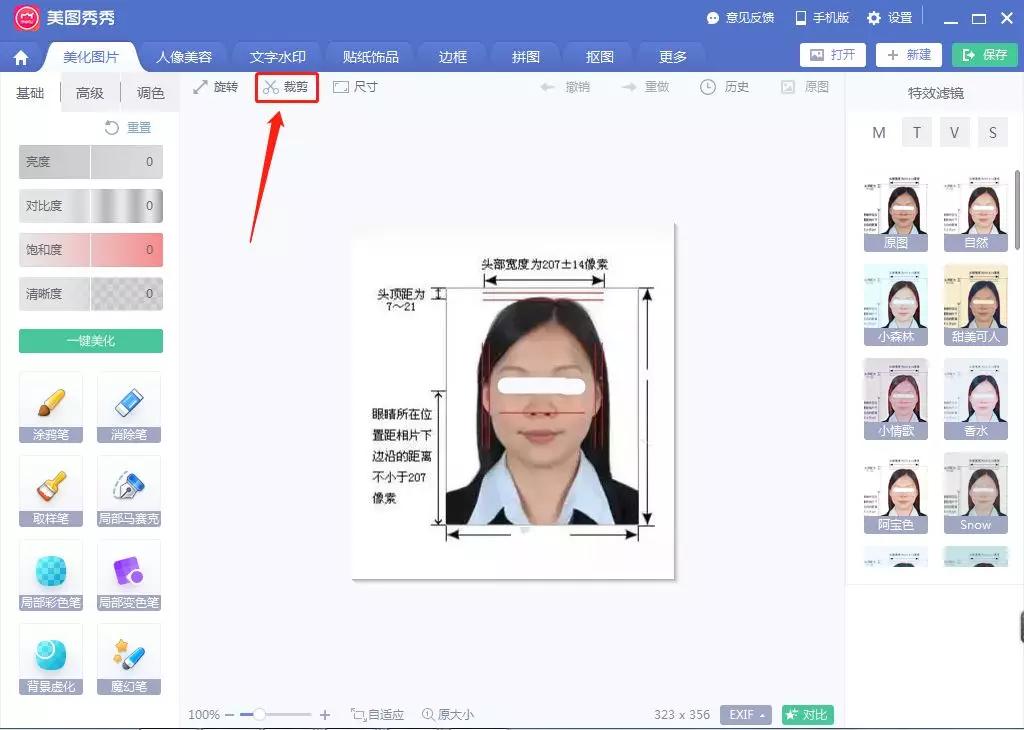Screen dimensions: 1024x730
Task: Click the zoom in plus icon
Action: pyautogui.click(x=325, y=715)
